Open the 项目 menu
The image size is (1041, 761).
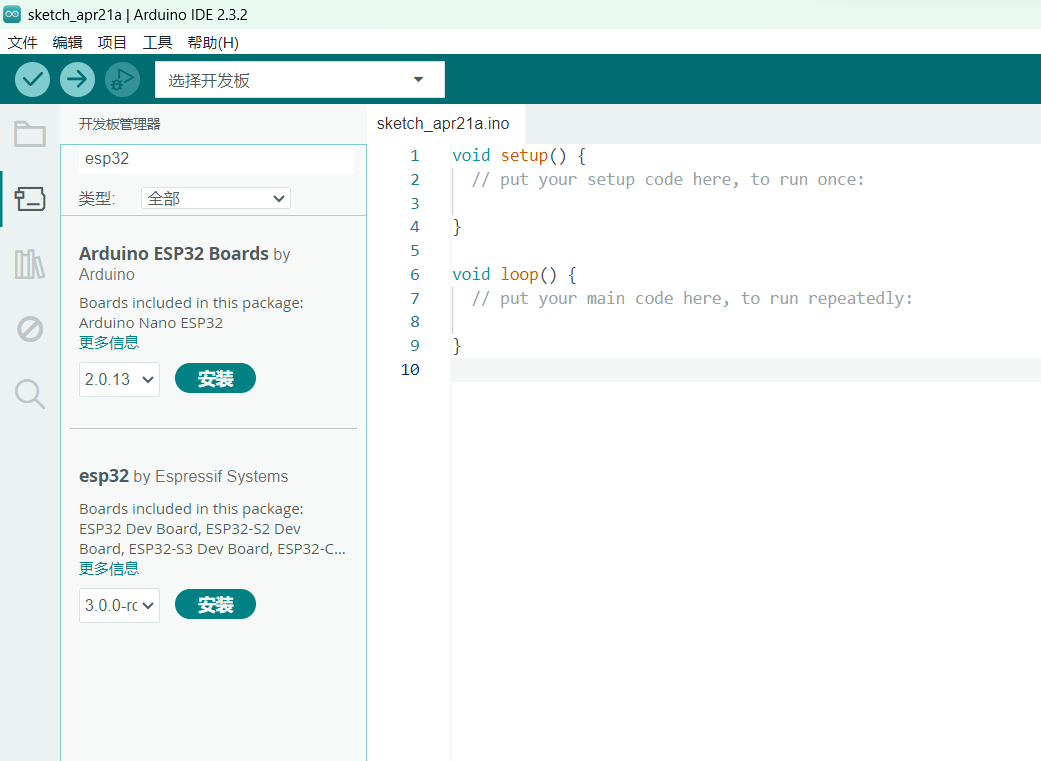[112, 42]
